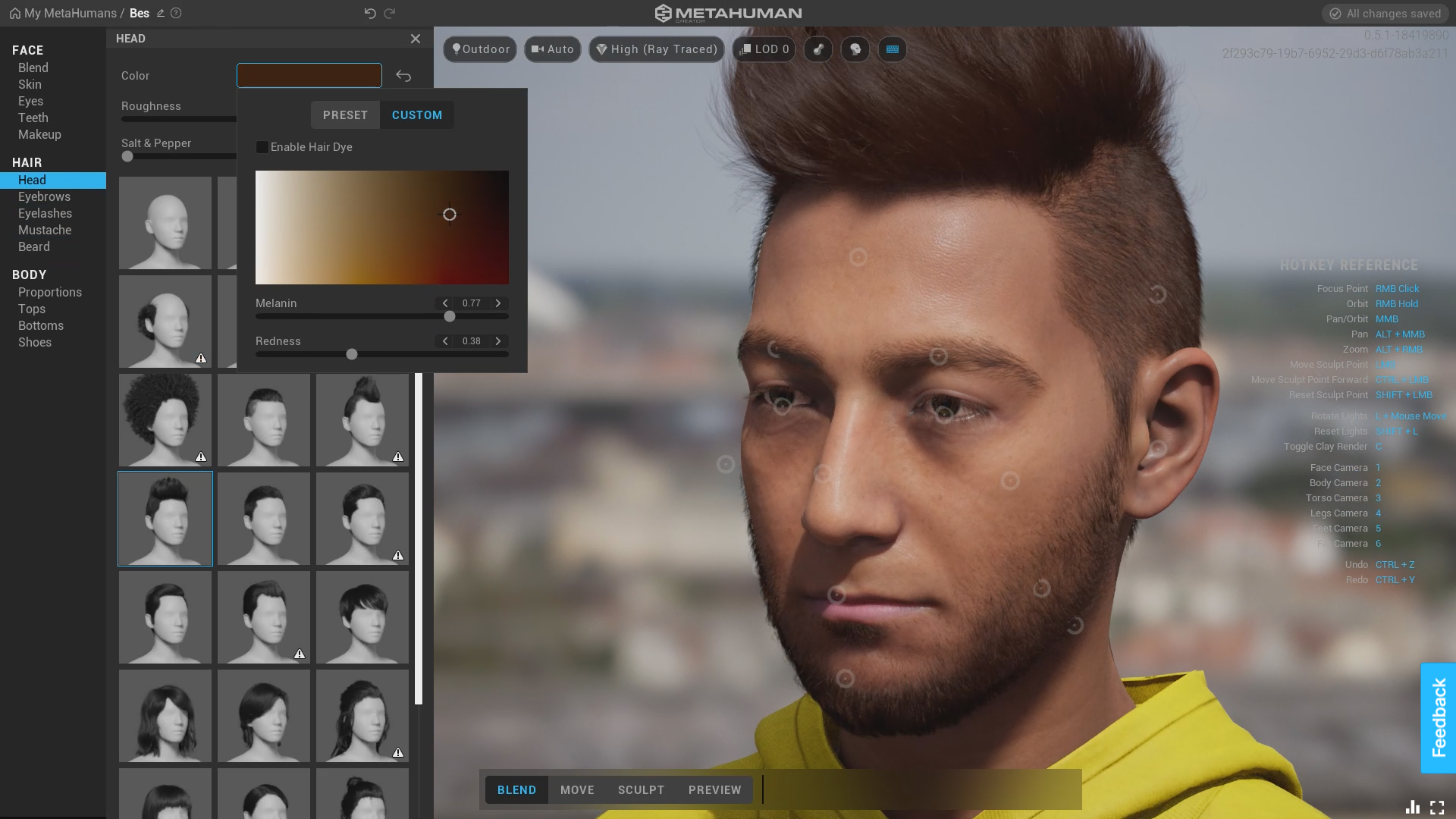1456x819 pixels.
Task: Toggle Salt and Pepper hair option
Action: click(127, 156)
